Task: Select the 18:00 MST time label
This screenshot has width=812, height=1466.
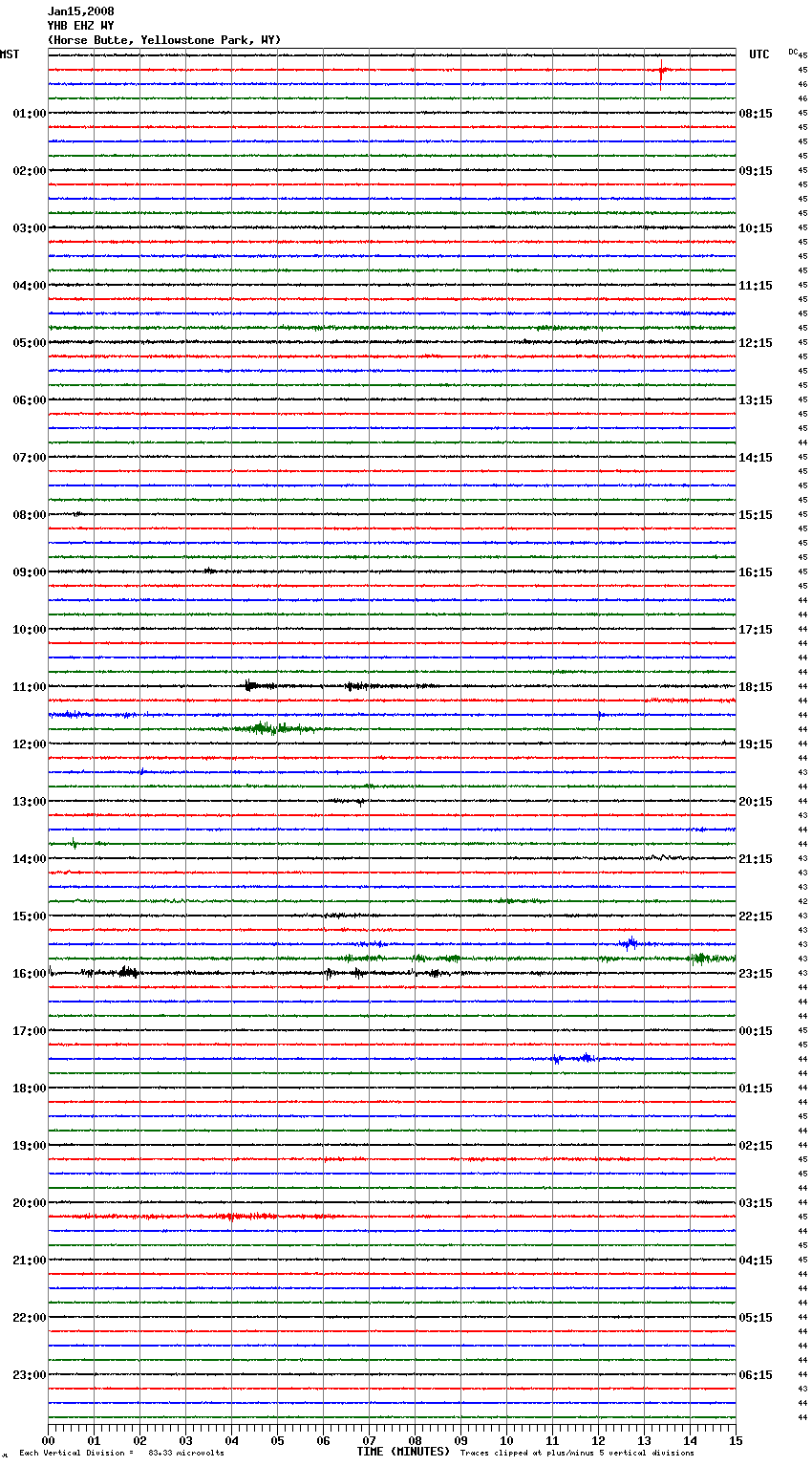Action: (x=30, y=1089)
